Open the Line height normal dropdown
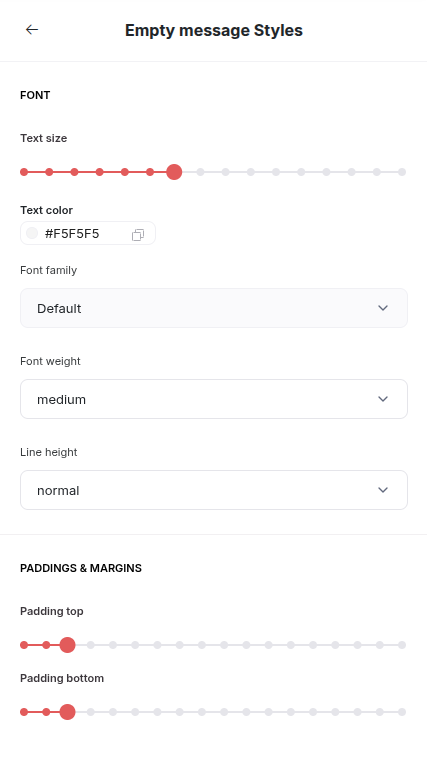This screenshot has height=777, width=427. tap(214, 490)
